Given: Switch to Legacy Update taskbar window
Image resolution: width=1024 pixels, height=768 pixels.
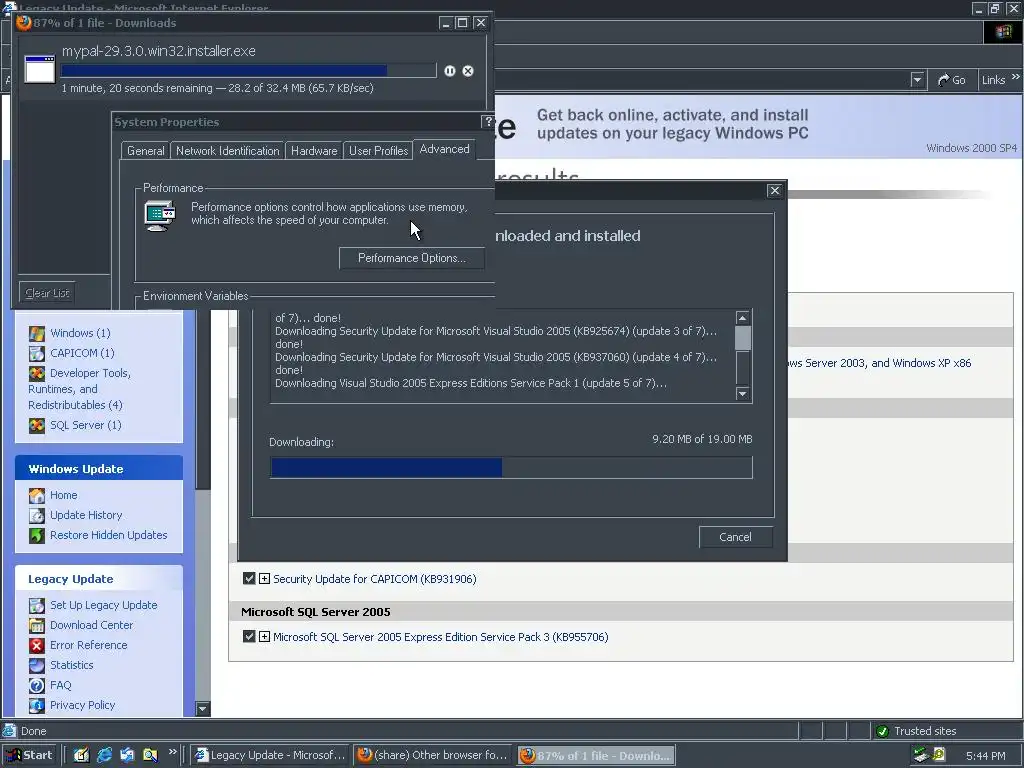Looking at the screenshot, I should tap(270, 755).
